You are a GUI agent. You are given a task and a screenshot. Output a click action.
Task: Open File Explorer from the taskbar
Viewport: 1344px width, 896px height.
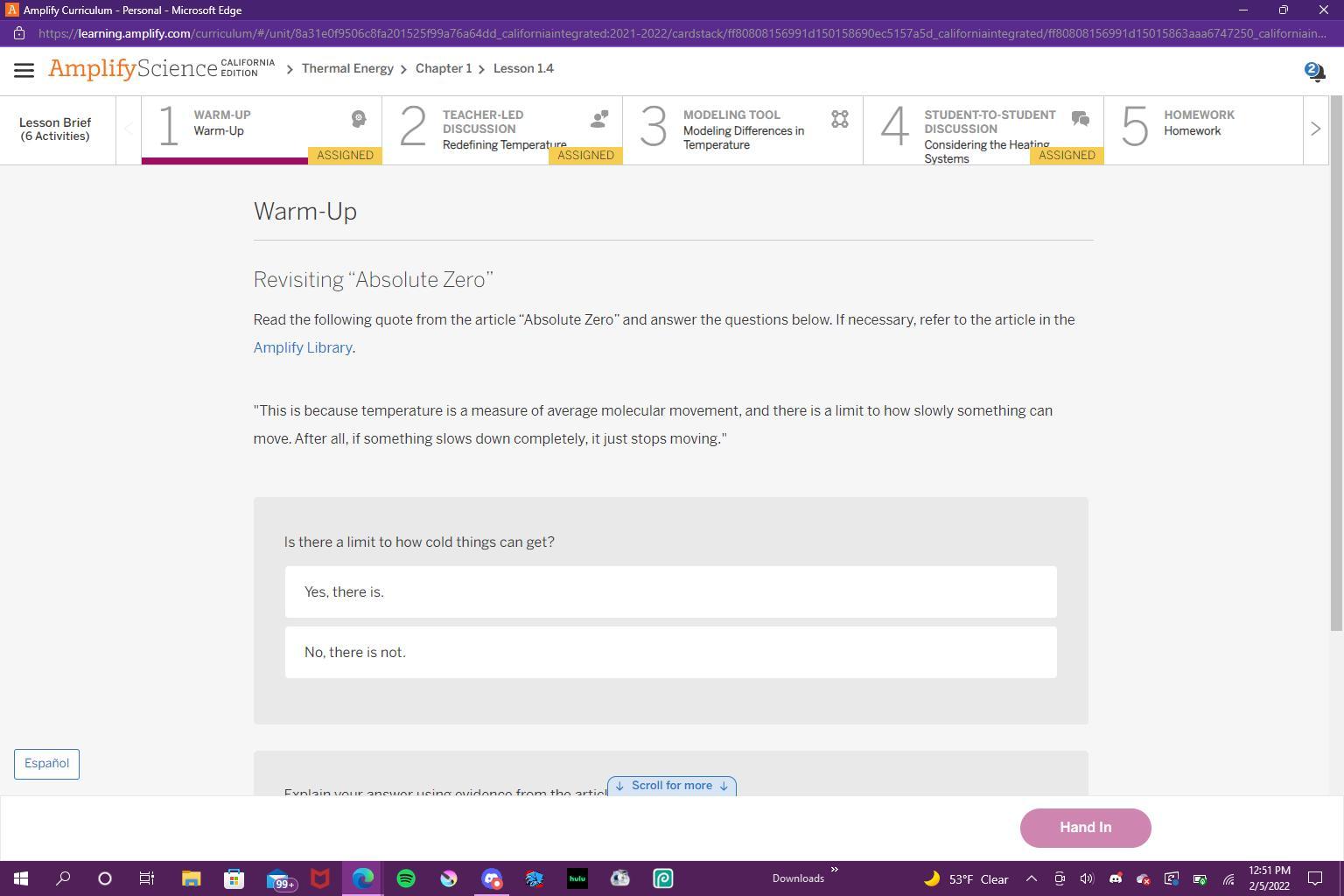click(191, 878)
